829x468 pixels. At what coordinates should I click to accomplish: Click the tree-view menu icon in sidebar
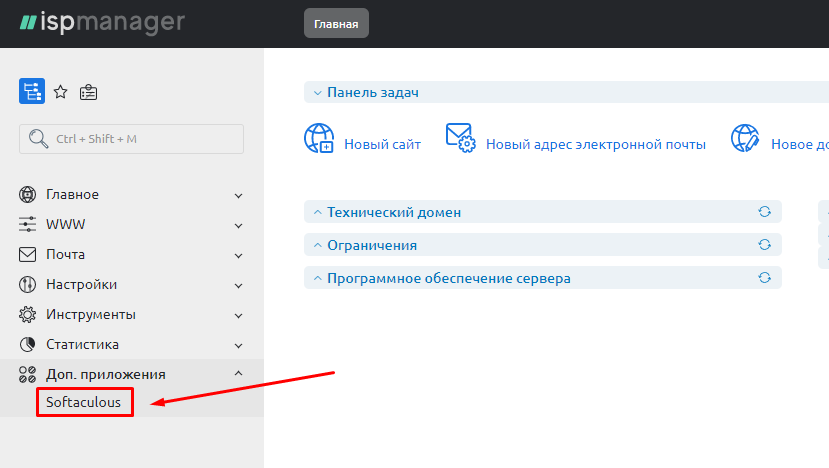point(32,92)
